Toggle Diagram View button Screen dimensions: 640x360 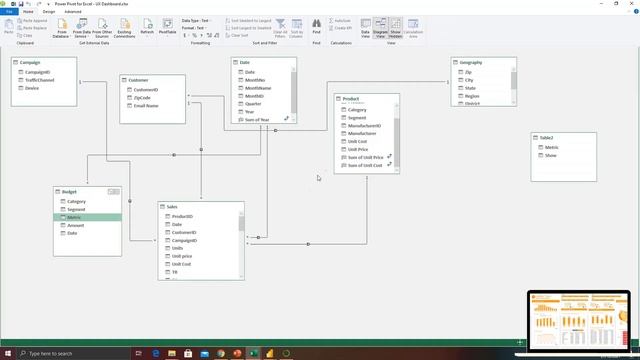380,28
